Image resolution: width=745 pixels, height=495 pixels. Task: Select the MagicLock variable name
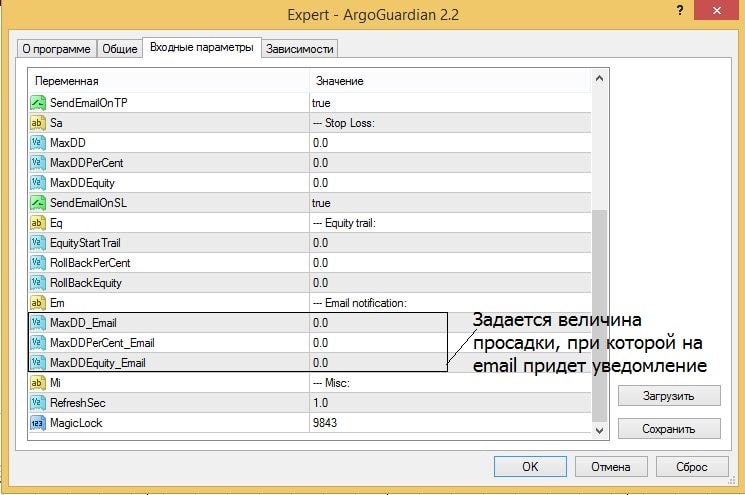point(76,423)
